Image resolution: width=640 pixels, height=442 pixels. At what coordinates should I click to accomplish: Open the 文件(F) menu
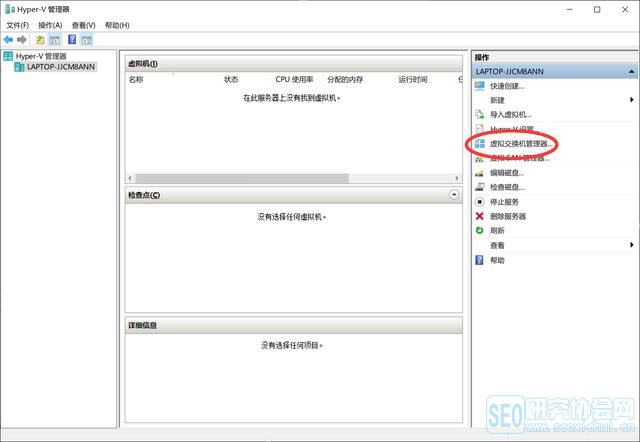click(x=18, y=25)
